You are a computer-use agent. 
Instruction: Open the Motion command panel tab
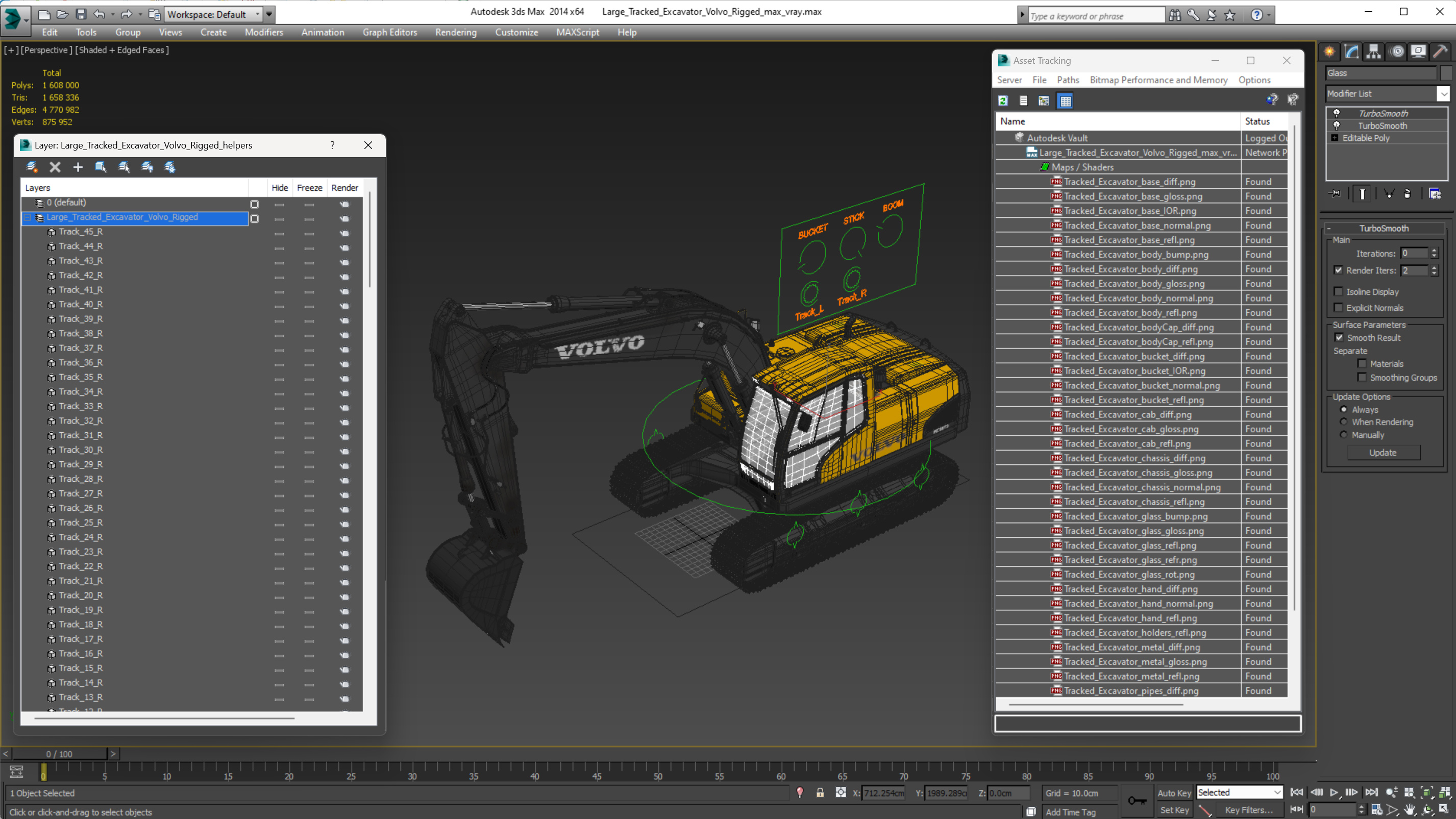pos(1397,52)
